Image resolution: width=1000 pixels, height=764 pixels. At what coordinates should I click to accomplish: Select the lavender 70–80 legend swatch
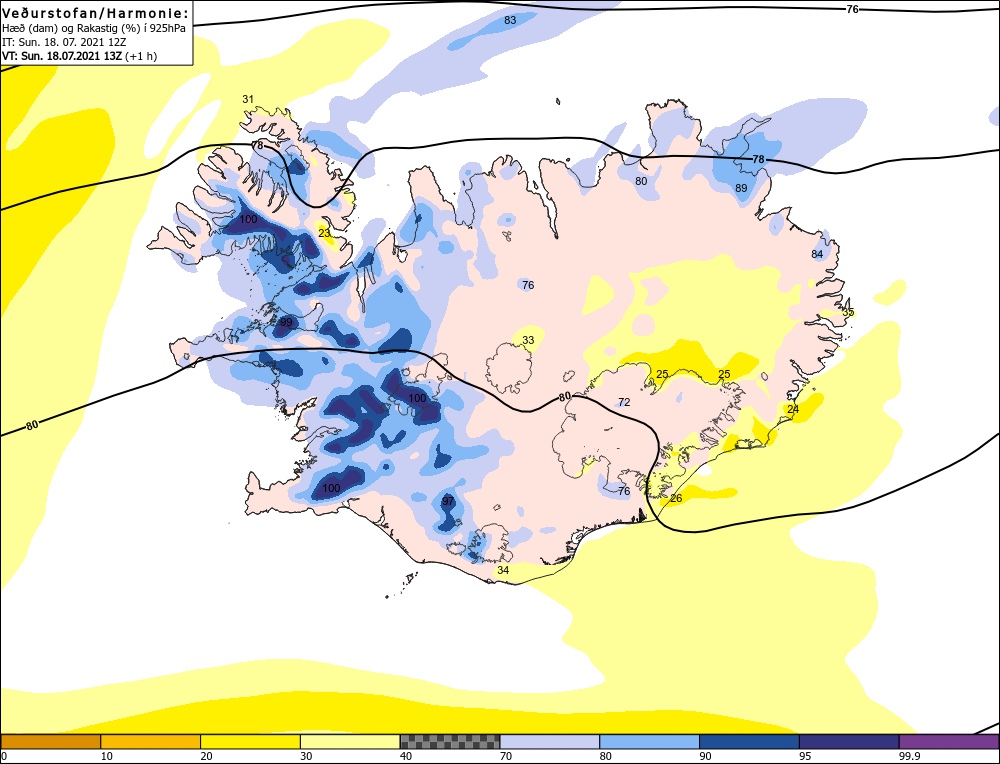(550, 741)
